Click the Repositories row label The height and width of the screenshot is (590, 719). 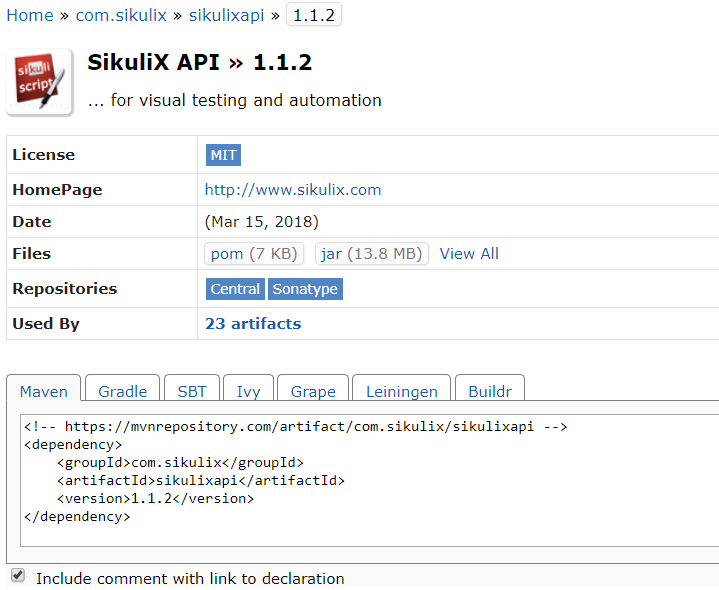(x=65, y=289)
